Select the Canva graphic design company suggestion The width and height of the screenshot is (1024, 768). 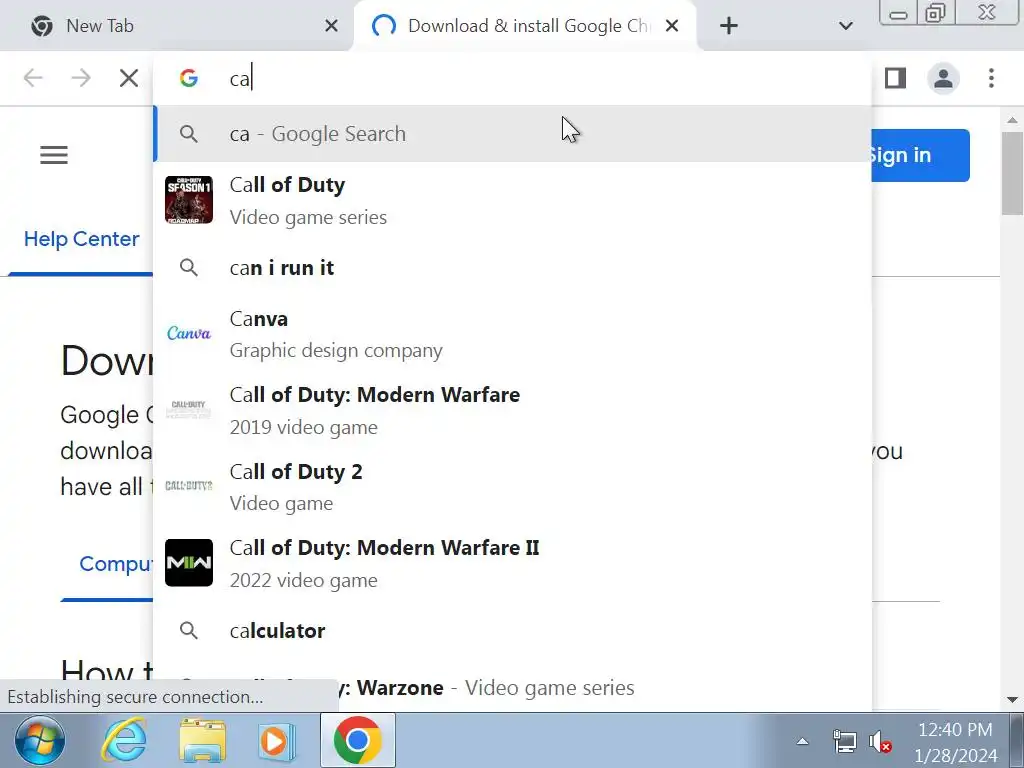point(513,334)
